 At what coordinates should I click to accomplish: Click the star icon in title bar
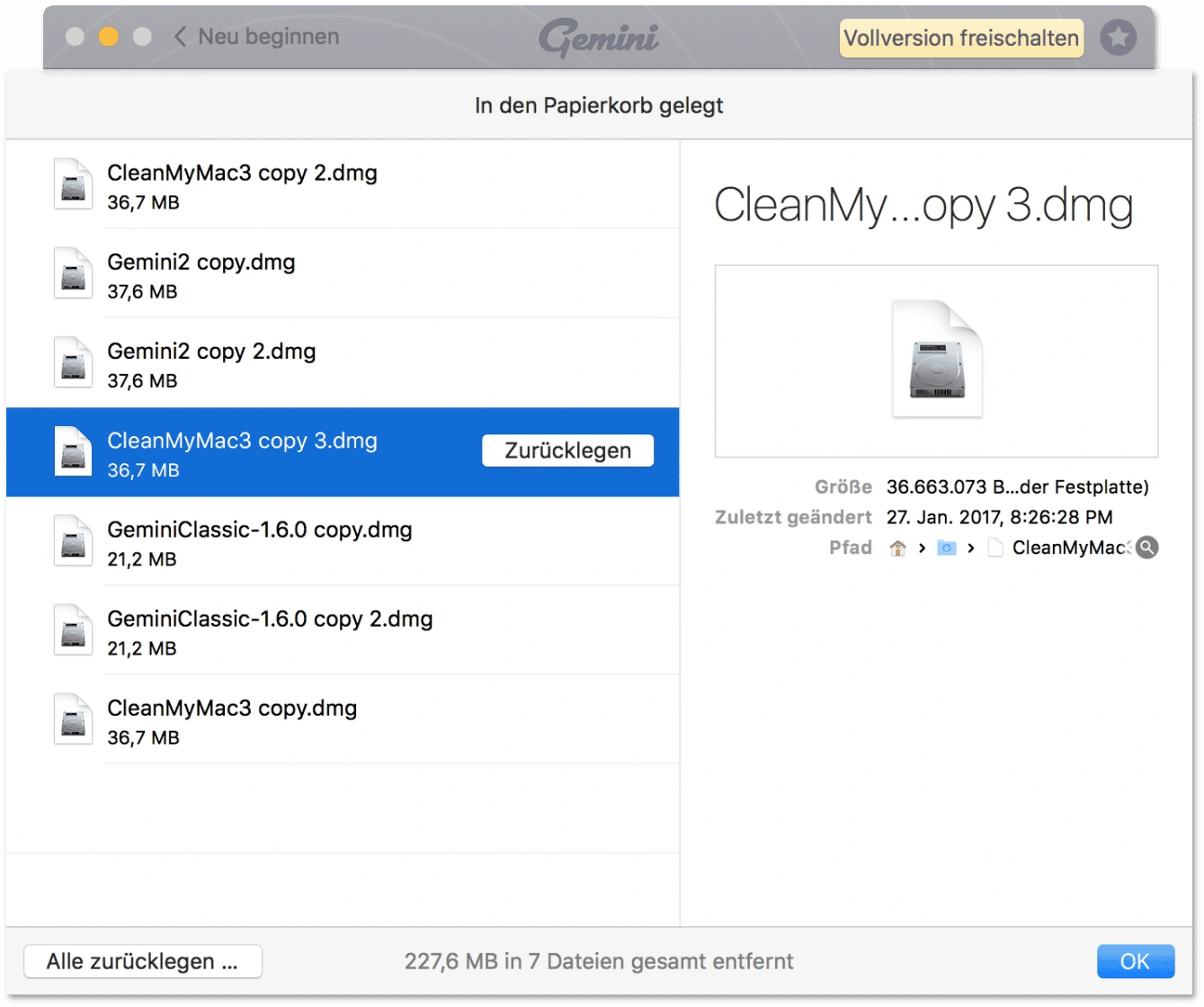[1119, 38]
